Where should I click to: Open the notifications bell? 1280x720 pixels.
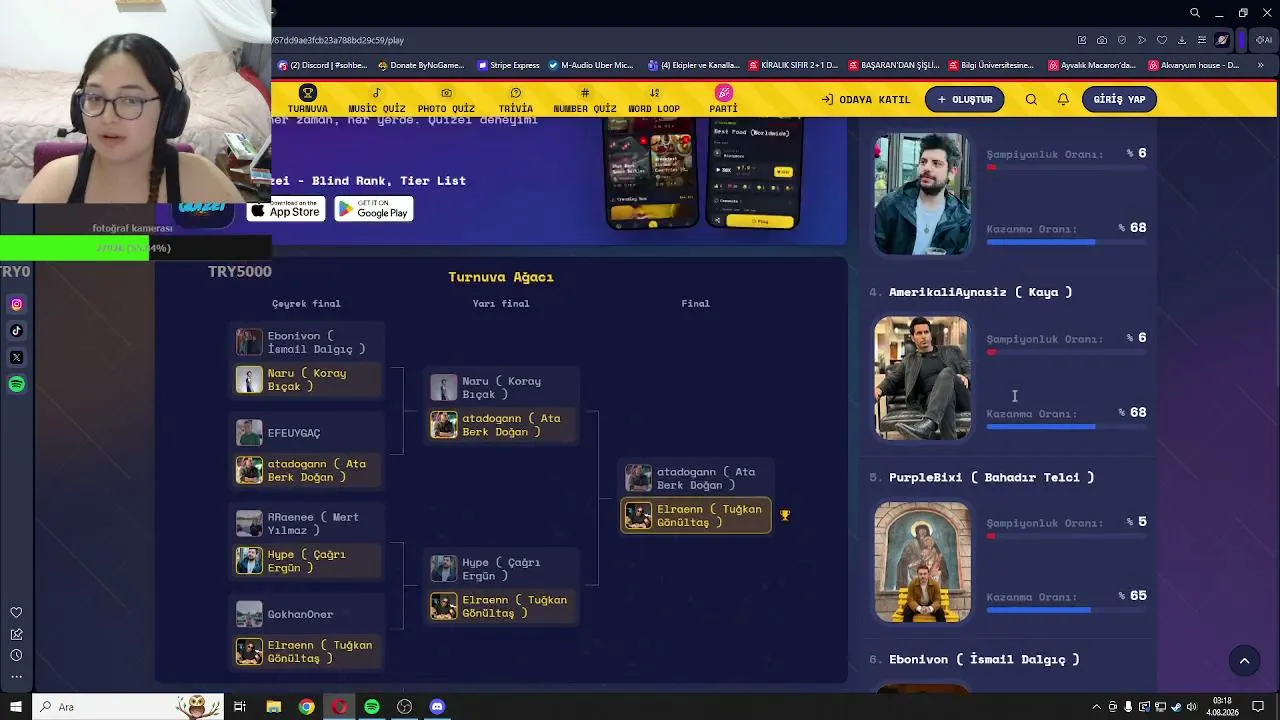(1063, 100)
